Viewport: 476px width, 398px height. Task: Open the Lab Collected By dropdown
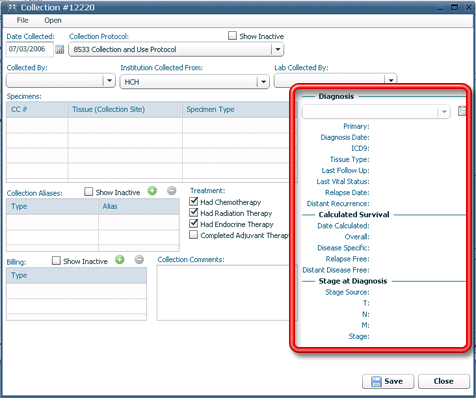click(x=391, y=79)
